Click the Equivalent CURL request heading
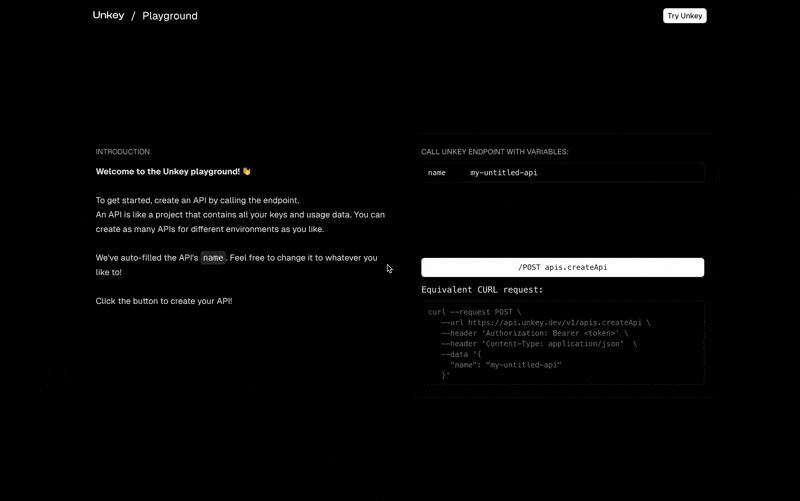This screenshot has width=800, height=501. coord(482,290)
